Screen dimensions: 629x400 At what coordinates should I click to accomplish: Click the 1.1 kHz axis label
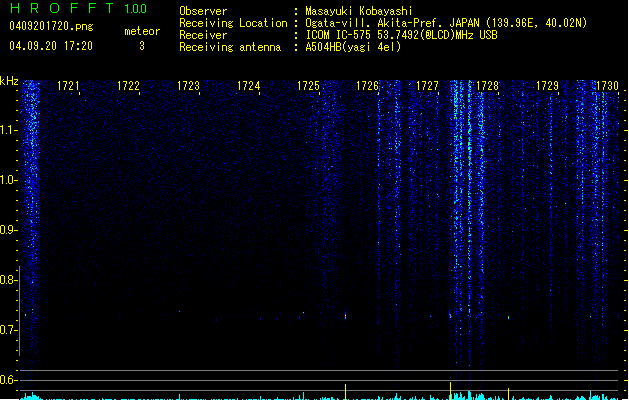point(8,130)
